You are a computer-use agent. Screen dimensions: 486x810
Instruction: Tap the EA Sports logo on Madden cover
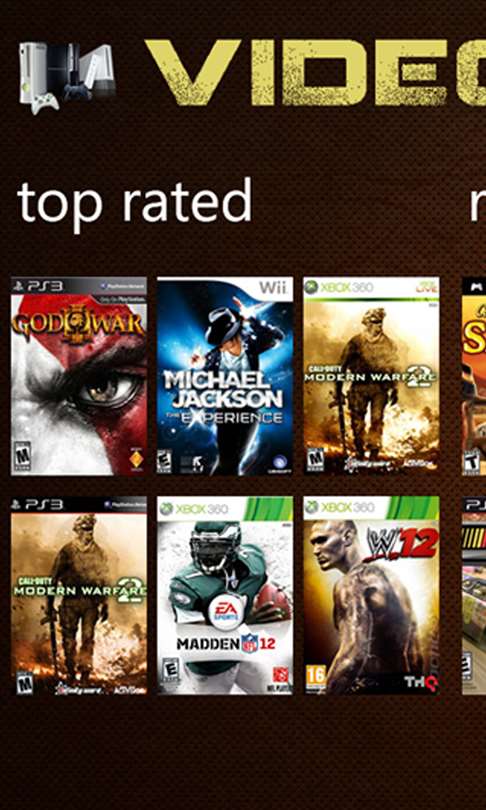point(226,611)
